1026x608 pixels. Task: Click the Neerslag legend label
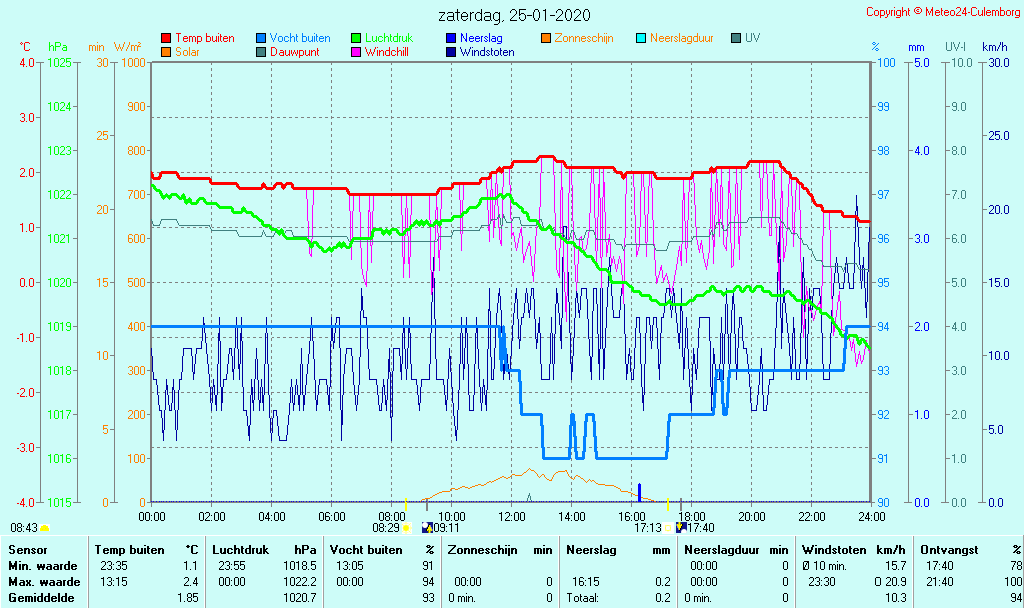pyautogui.click(x=482, y=39)
